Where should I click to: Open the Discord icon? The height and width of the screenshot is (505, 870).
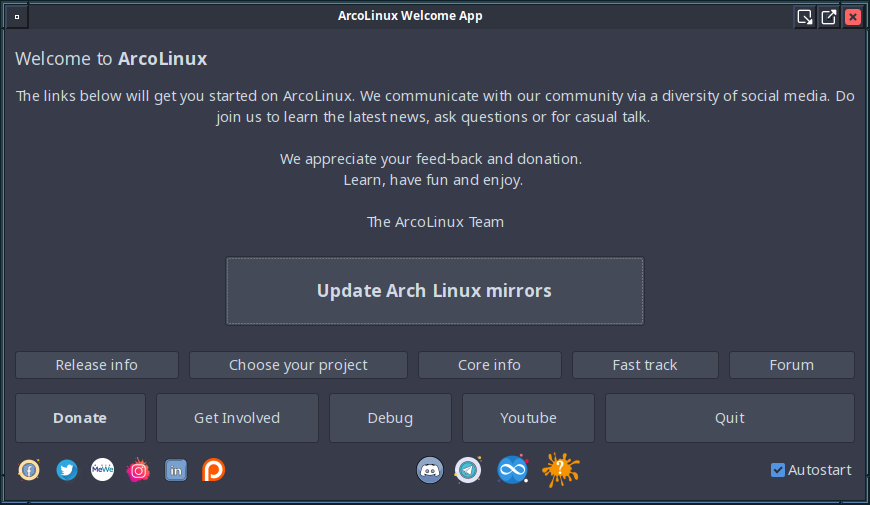430,470
